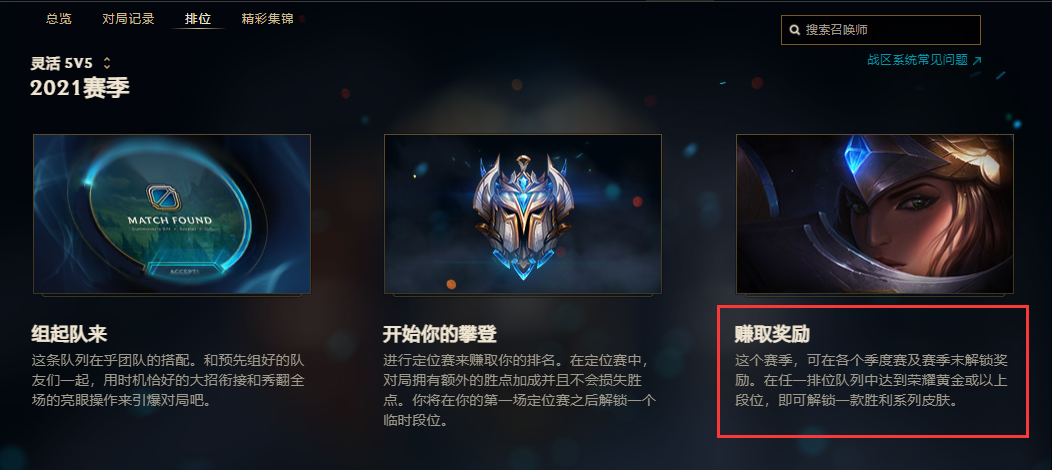Screen dimensions: 1052x470
Task: Focus the 搜索召唤师 search field
Action: pyautogui.click(x=880, y=30)
